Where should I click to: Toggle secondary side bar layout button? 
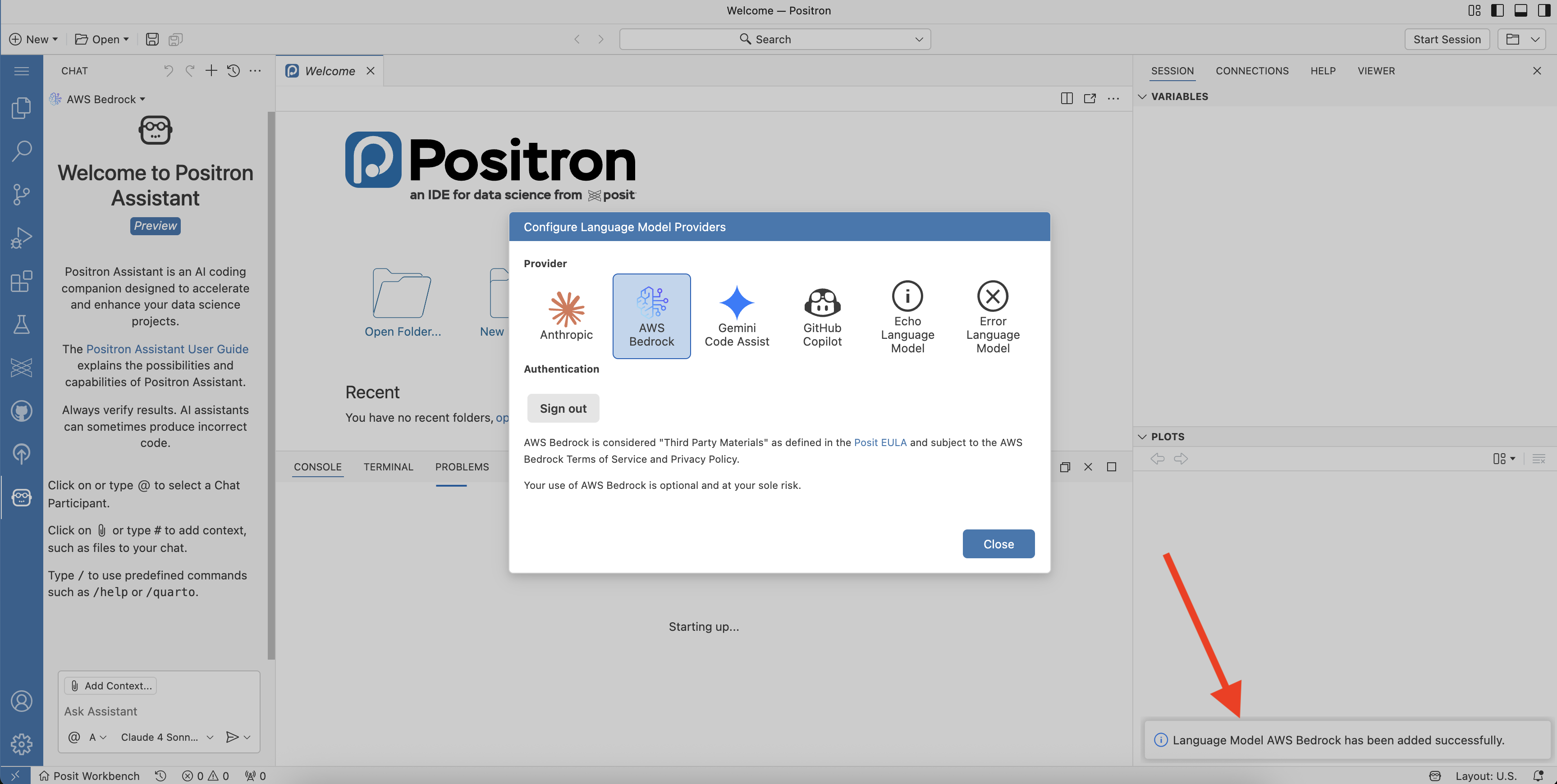[1544, 10]
